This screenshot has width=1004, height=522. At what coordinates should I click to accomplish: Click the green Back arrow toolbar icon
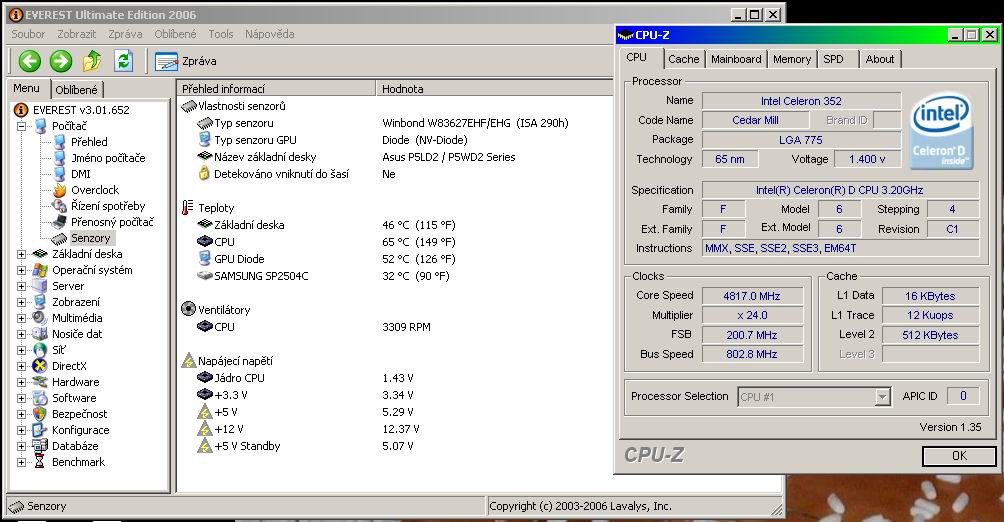[29, 61]
